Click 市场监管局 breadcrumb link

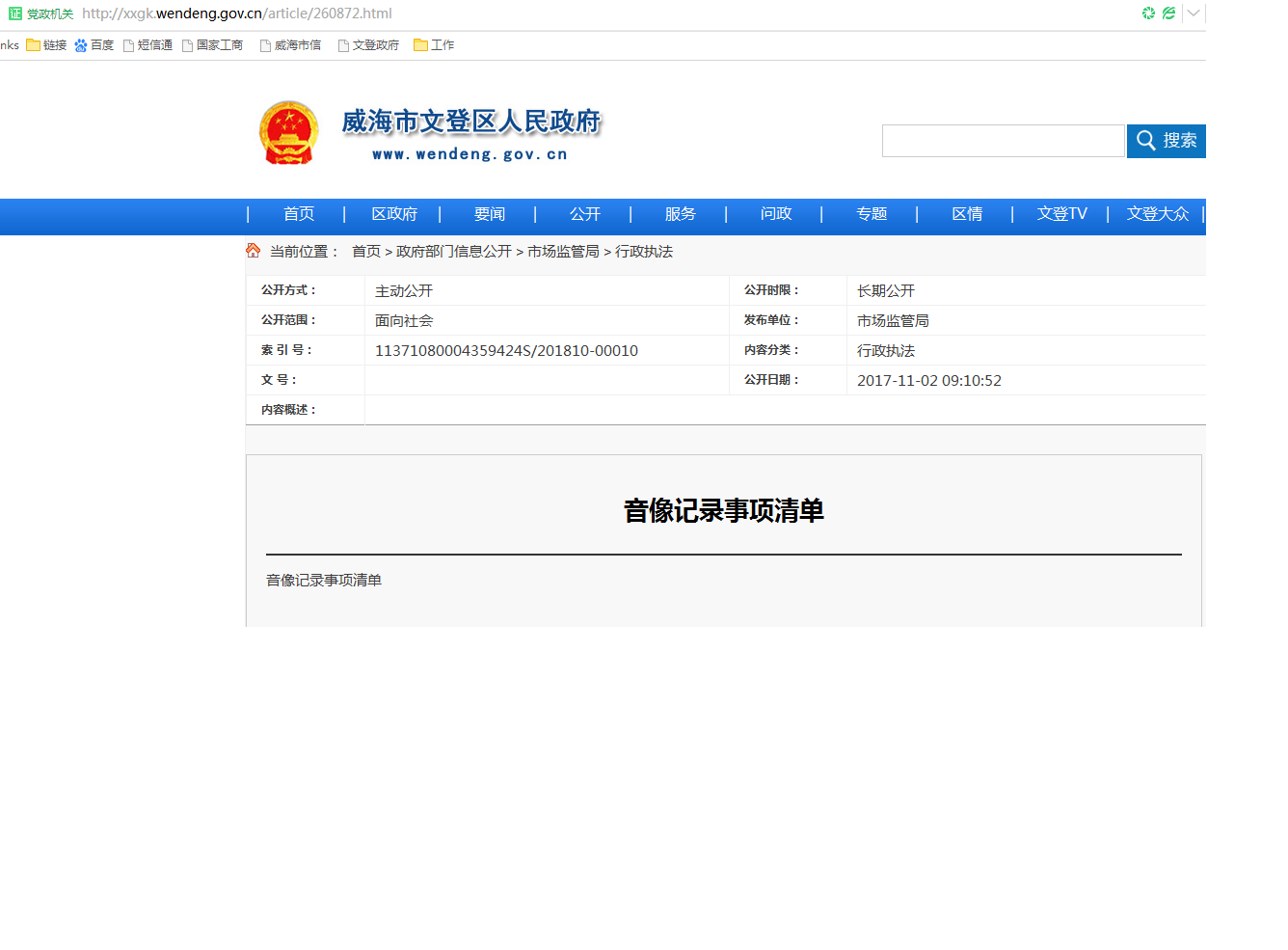pyautogui.click(x=563, y=252)
